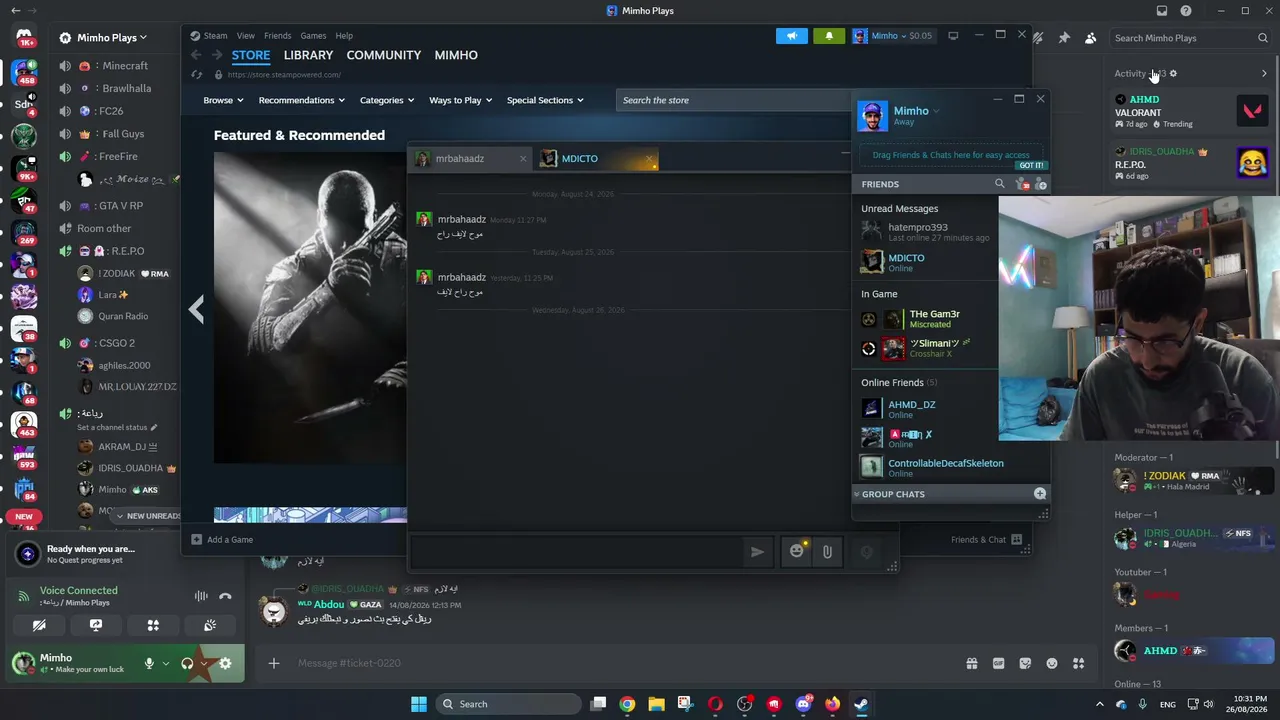The height and width of the screenshot is (720, 1280).
Task: Open Steam notifications bell
Action: coord(829,36)
